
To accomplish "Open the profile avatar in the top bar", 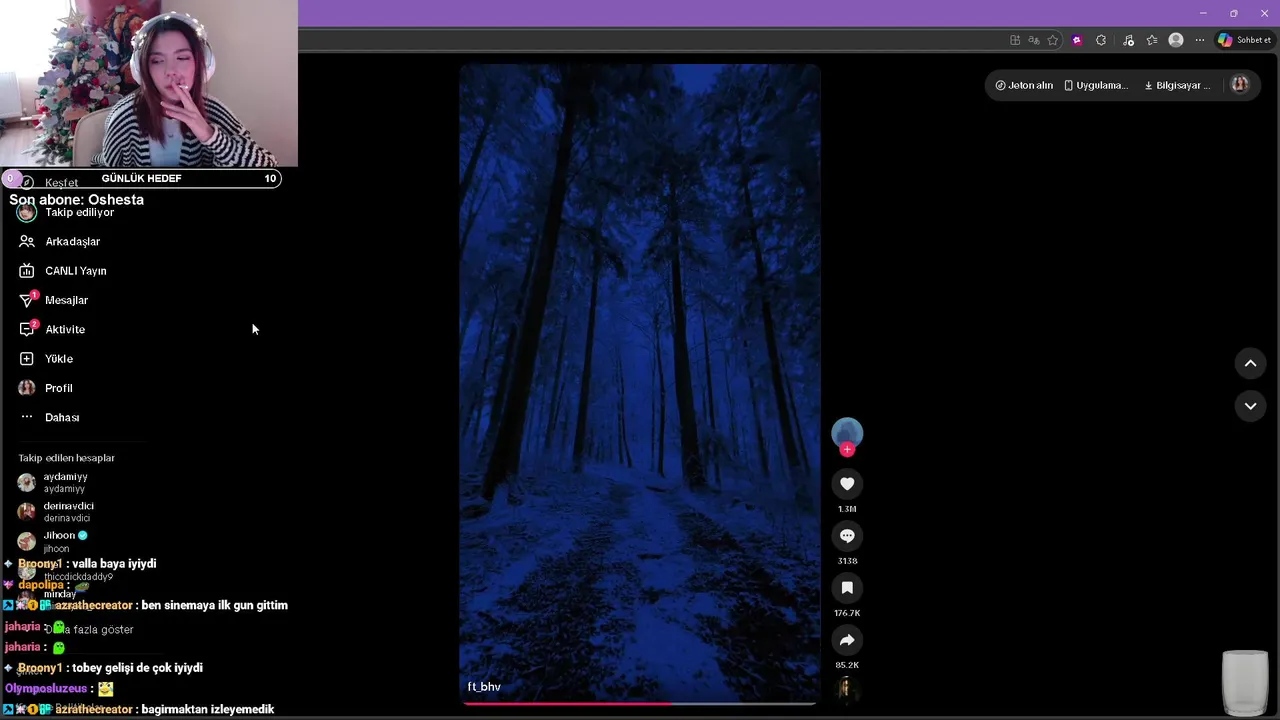I will point(1240,85).
